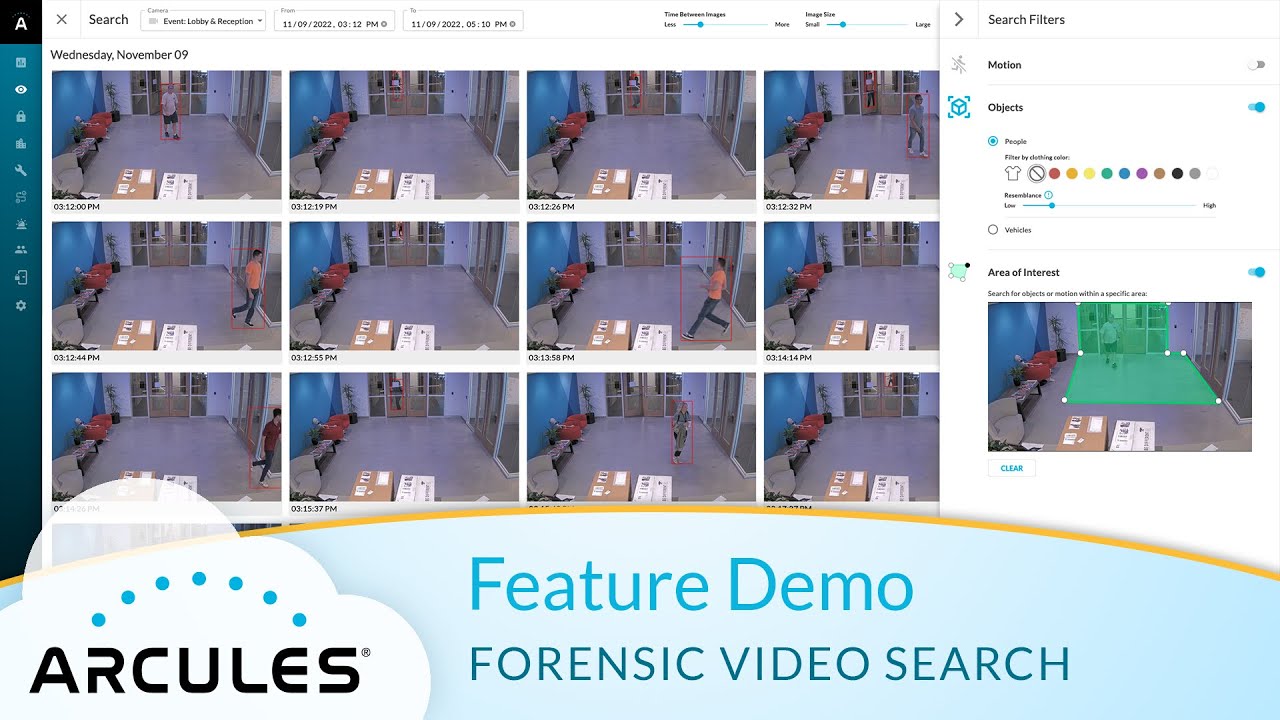Toggle the Motion filter switch
The image size is (1280, 720).
(x=1255, y=65)
